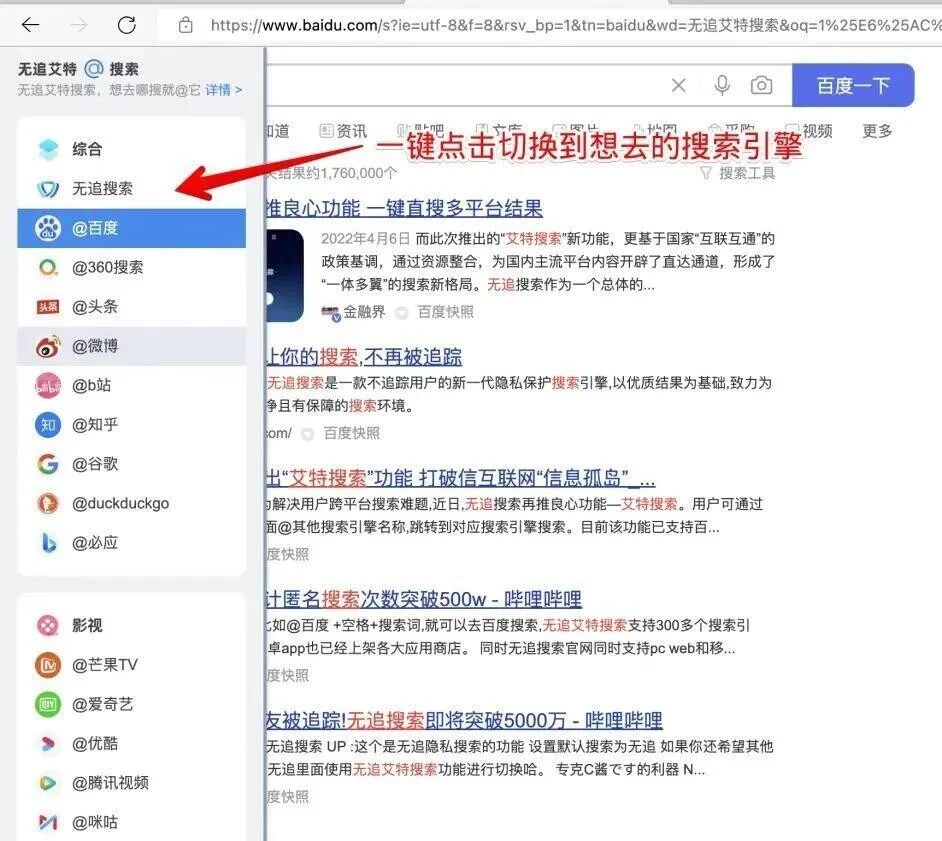Switch to @duckduckgo search
This screenshot has width=942, height=841.
coord(131,503)
